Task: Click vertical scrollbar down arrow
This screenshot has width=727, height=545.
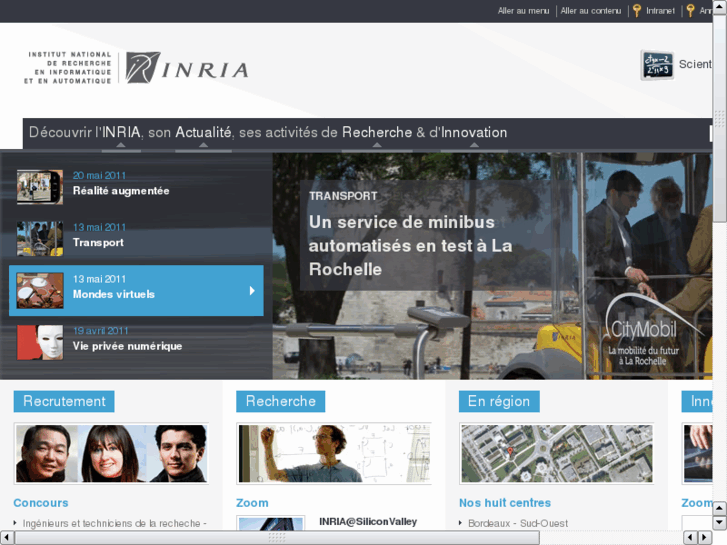Action: tap(719, 523)
